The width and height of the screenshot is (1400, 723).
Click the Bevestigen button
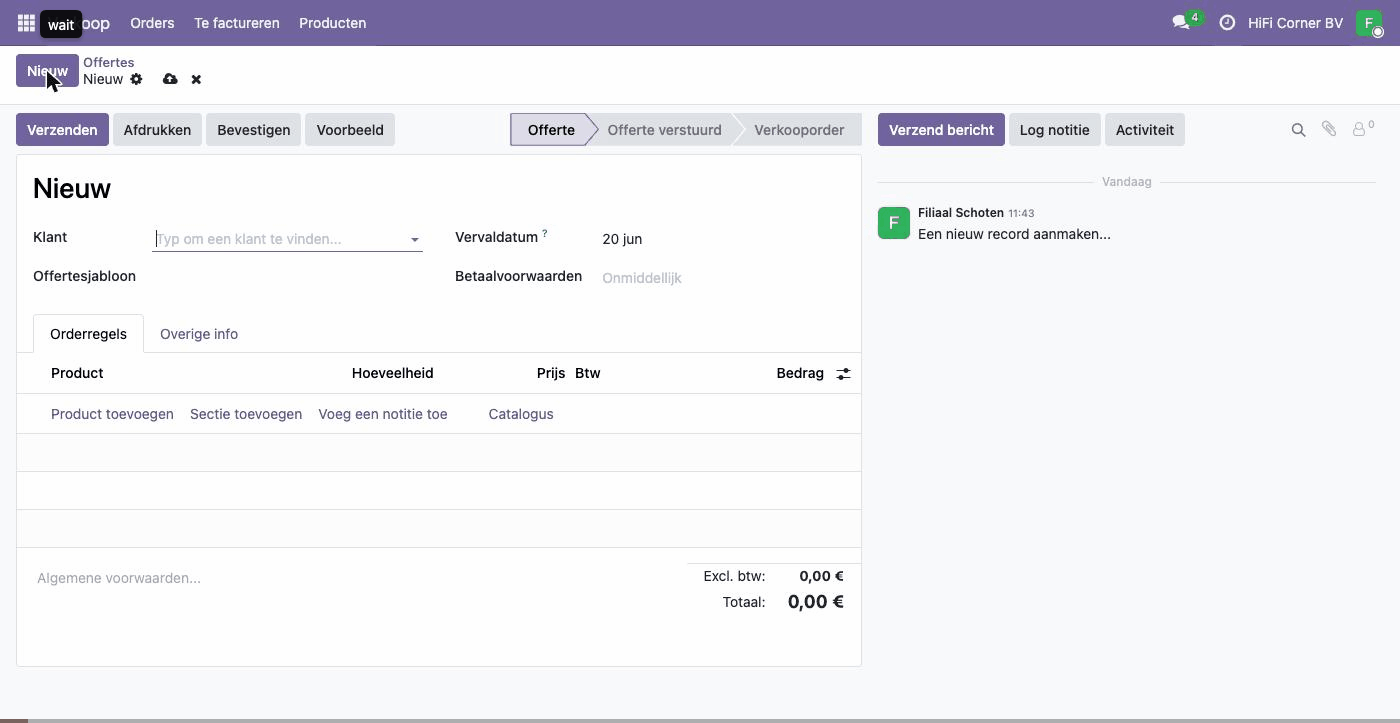[x=253, y=130]
